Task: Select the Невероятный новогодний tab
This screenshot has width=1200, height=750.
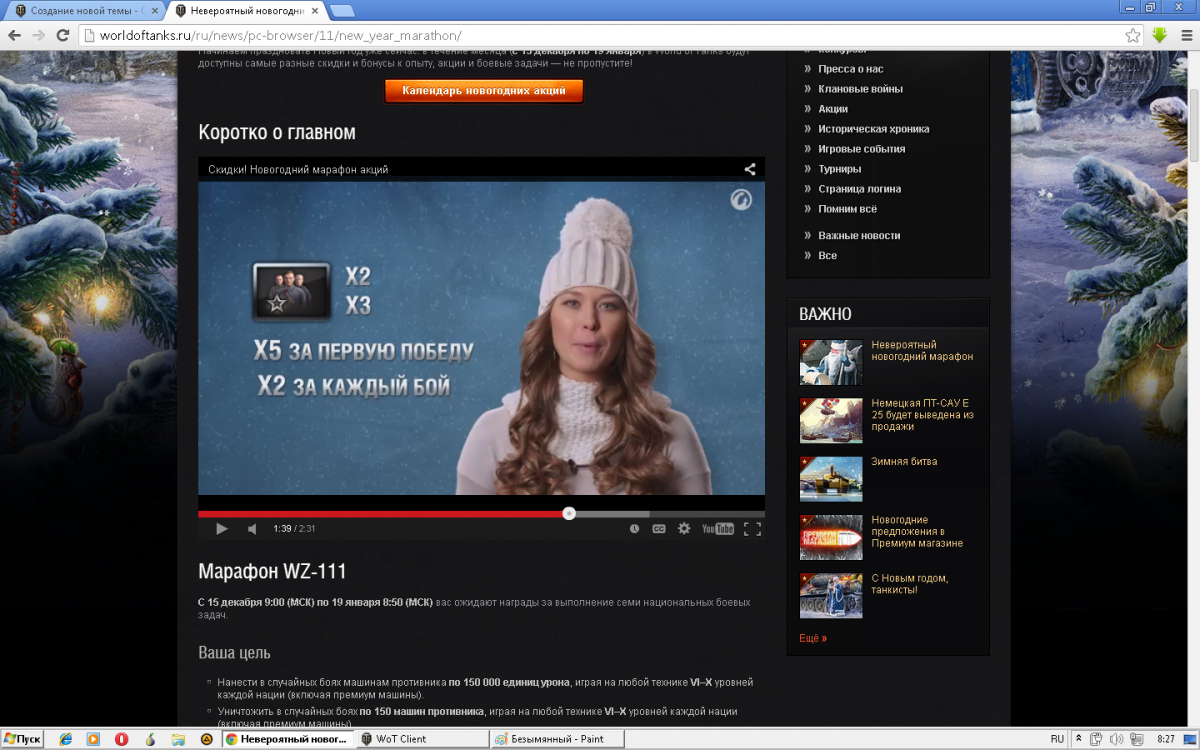Action: pos(245,10)
